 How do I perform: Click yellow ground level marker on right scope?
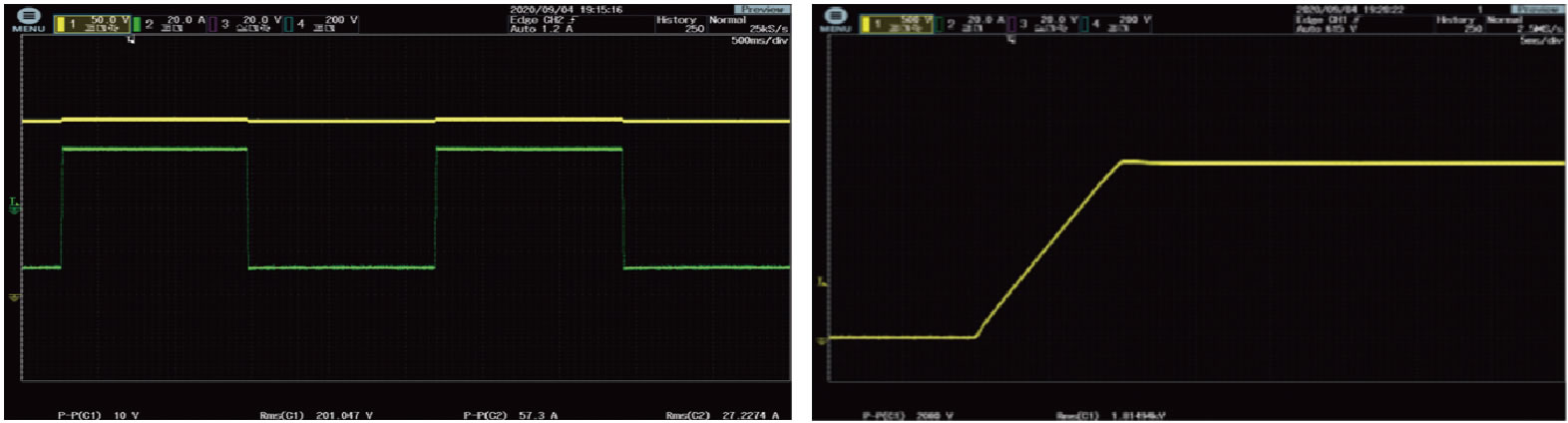click(822, 340)
